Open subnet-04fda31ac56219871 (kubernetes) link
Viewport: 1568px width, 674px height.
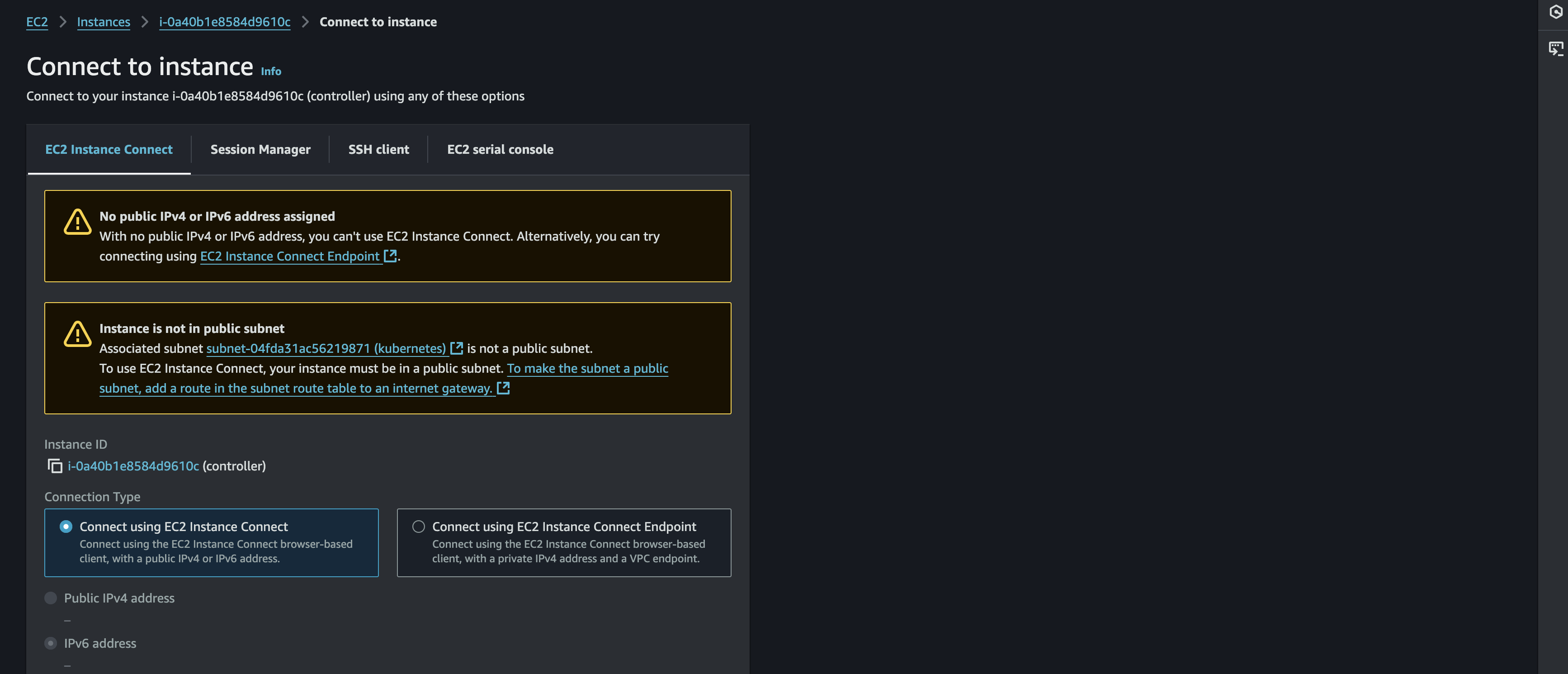[326, 348]
